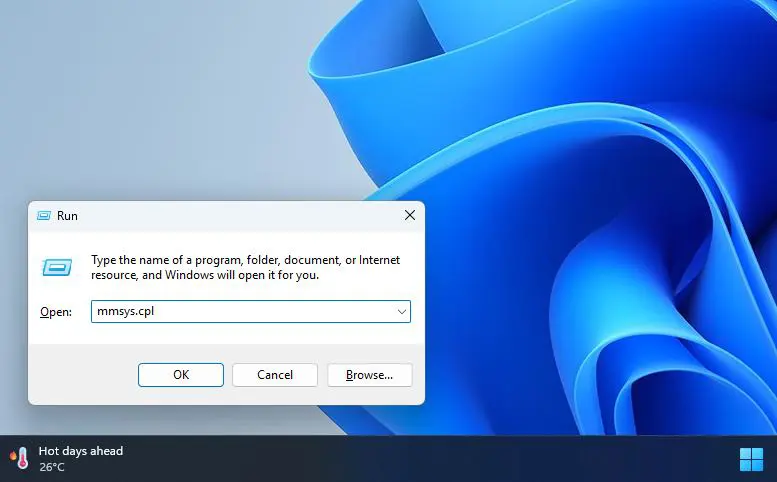Viewport: 777px width, 482px height.
Task: Open the Windows Start button
Action: (751, 459)
